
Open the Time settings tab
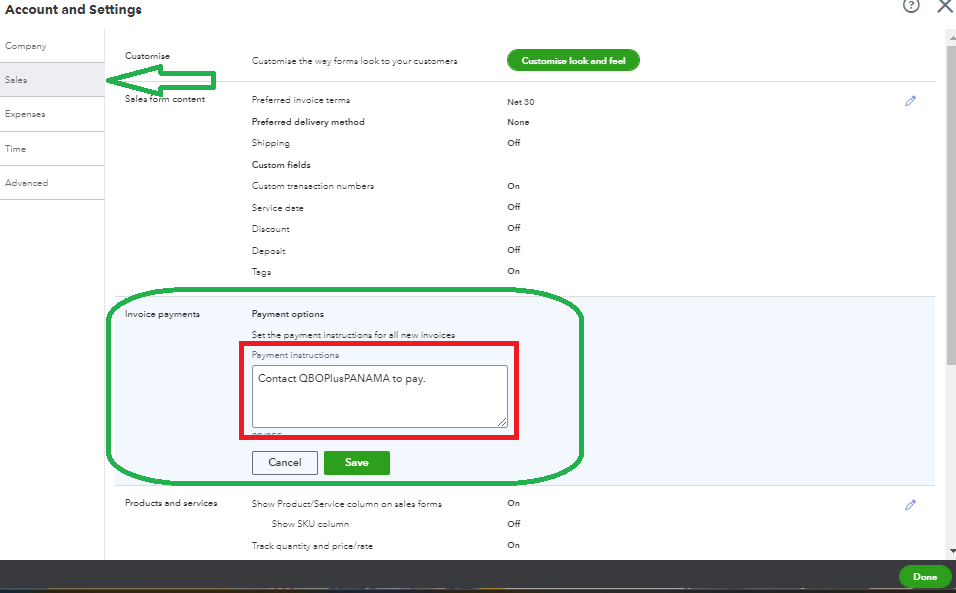click(x=16, y=149)
